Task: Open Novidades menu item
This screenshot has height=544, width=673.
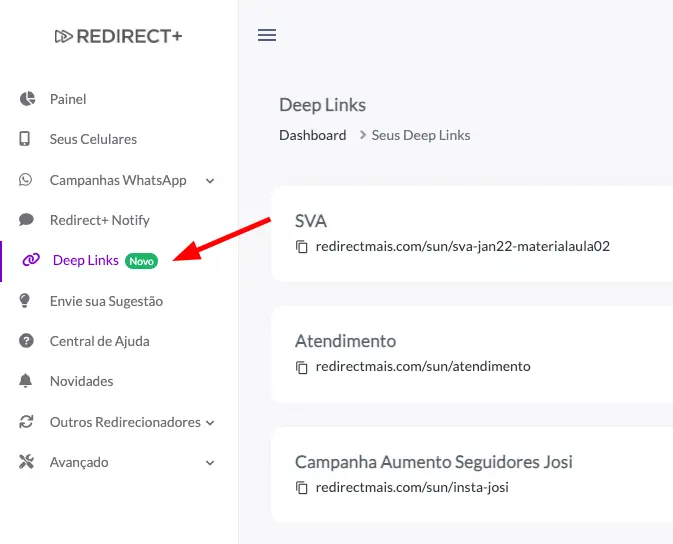Action: point(82,381)
